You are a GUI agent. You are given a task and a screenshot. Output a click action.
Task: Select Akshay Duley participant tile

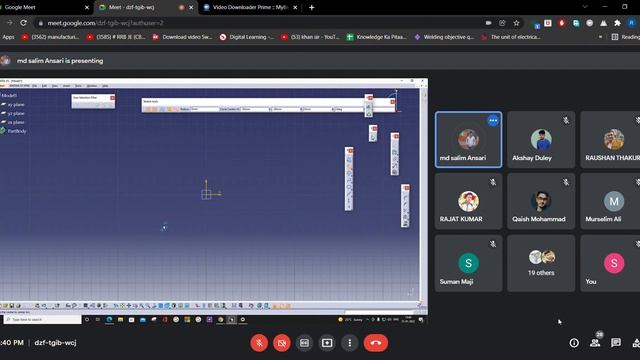point(541,140)
